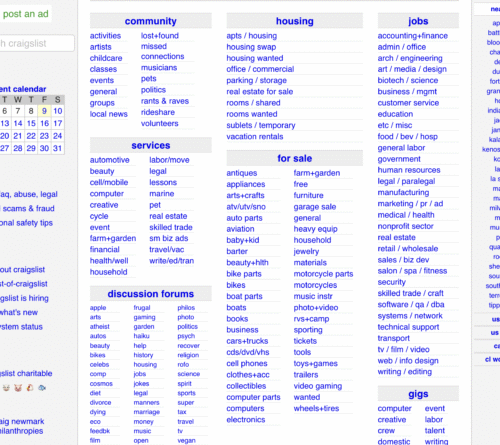Open labor/move services link
The width and height of the screenshot is (500, 445).
[x=169, y=160]
